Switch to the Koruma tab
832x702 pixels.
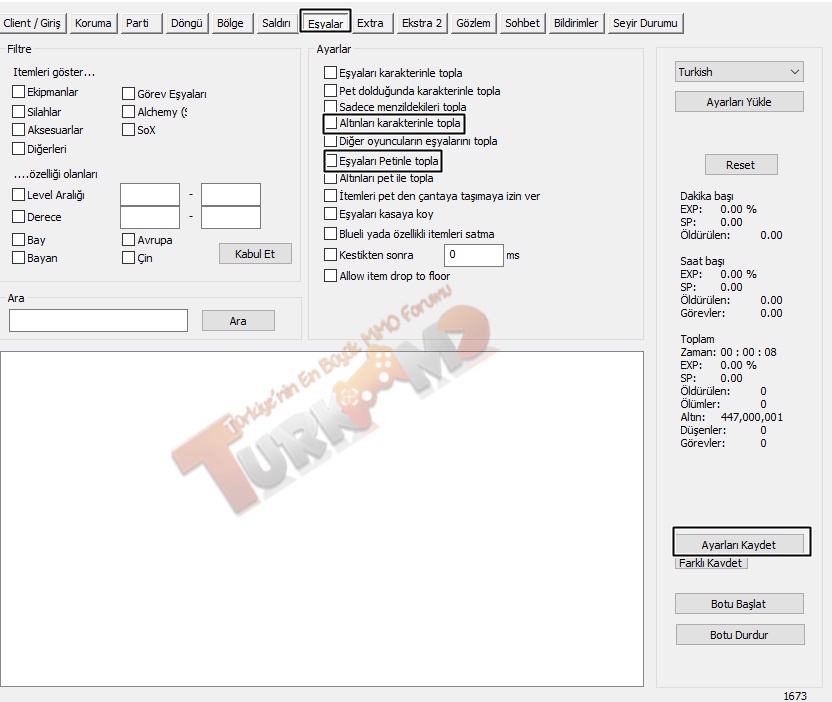coord(93,23)
